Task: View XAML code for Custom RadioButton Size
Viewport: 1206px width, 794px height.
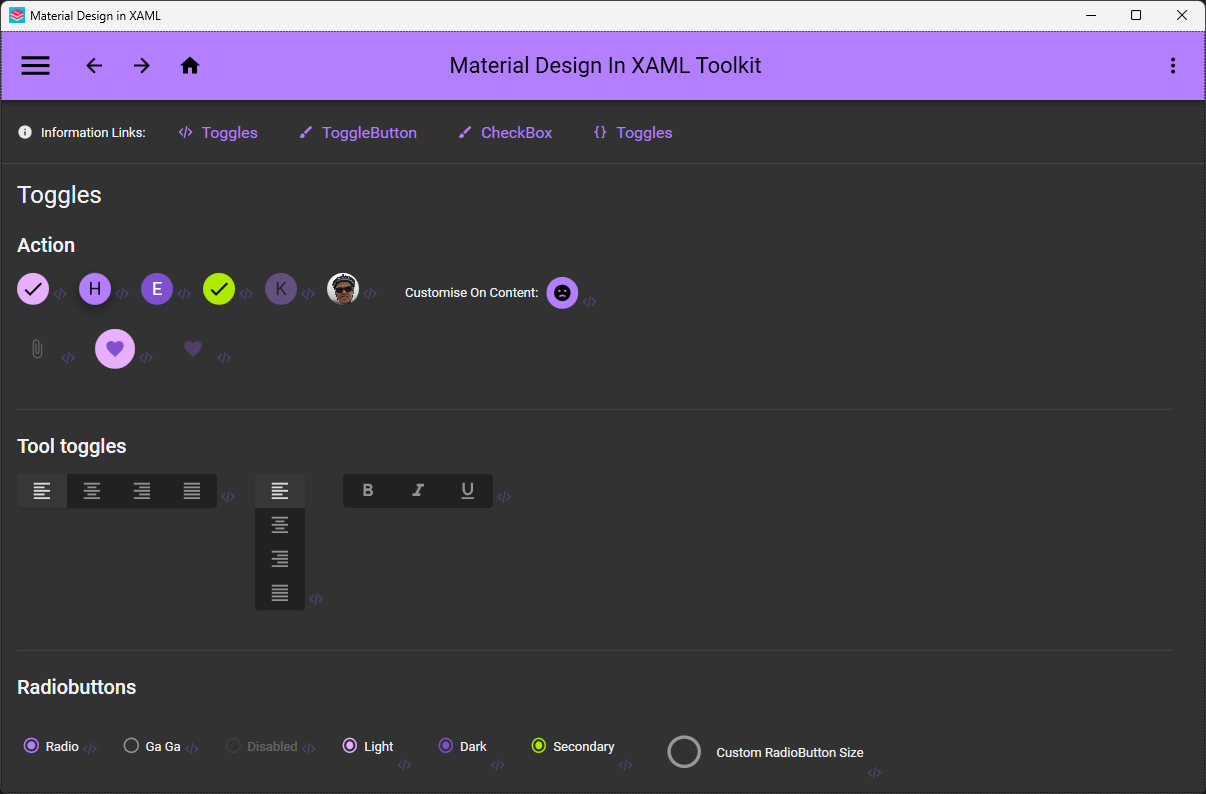Action: tap(874, 773)
